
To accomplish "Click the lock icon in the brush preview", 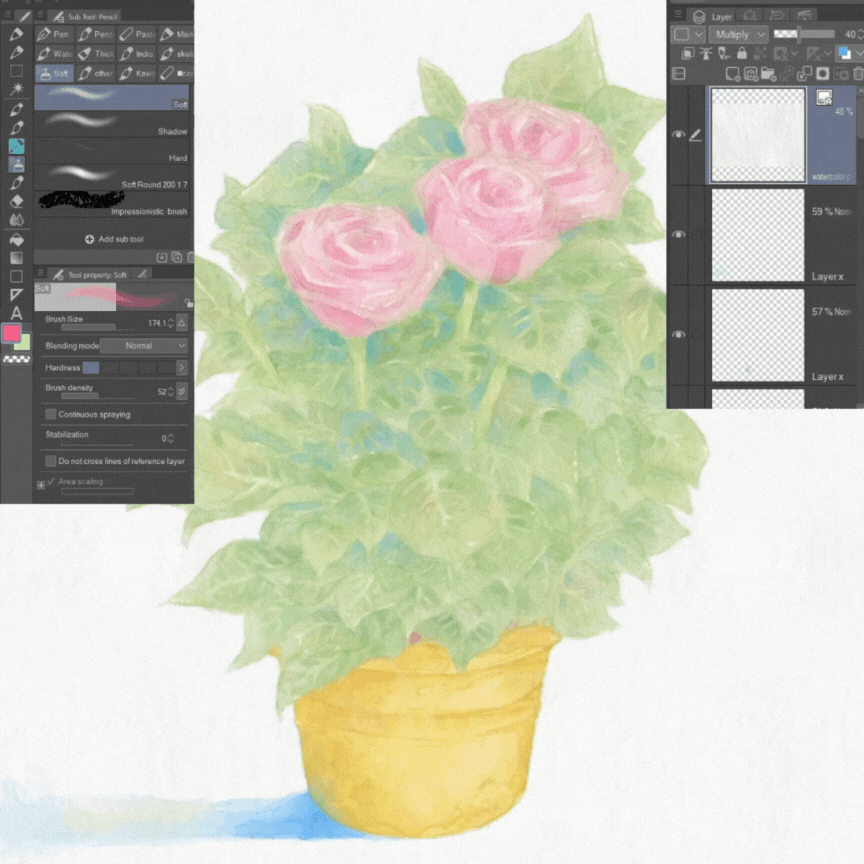I will click(x=188, y=303).
